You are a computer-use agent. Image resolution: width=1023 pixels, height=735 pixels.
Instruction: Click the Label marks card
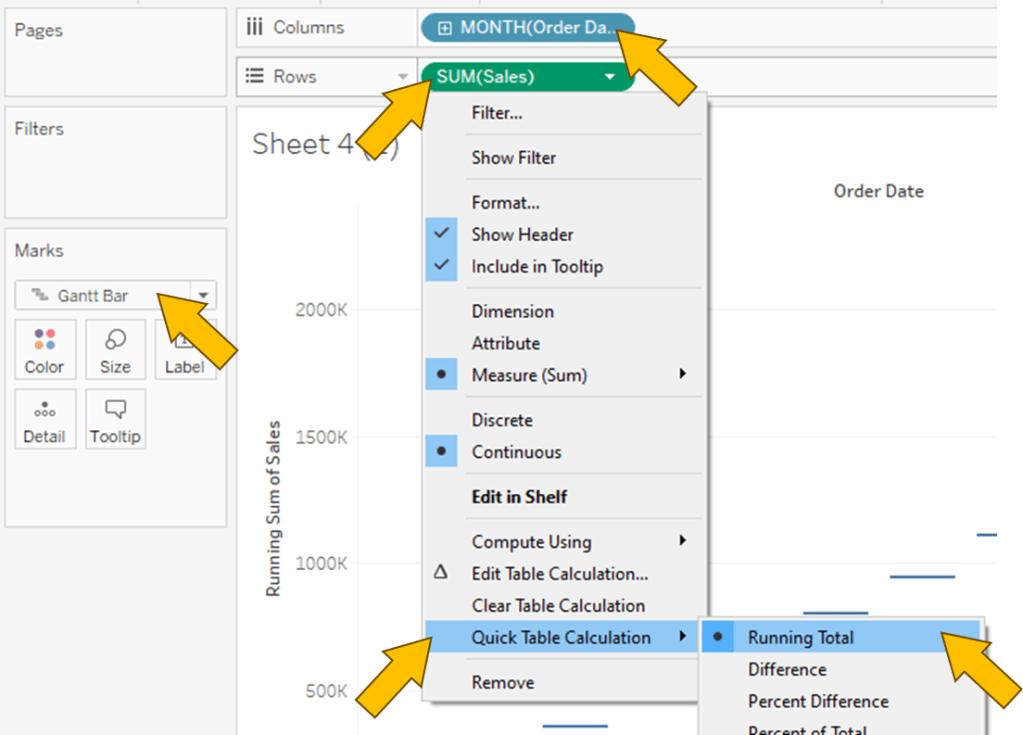coord(185,350)
